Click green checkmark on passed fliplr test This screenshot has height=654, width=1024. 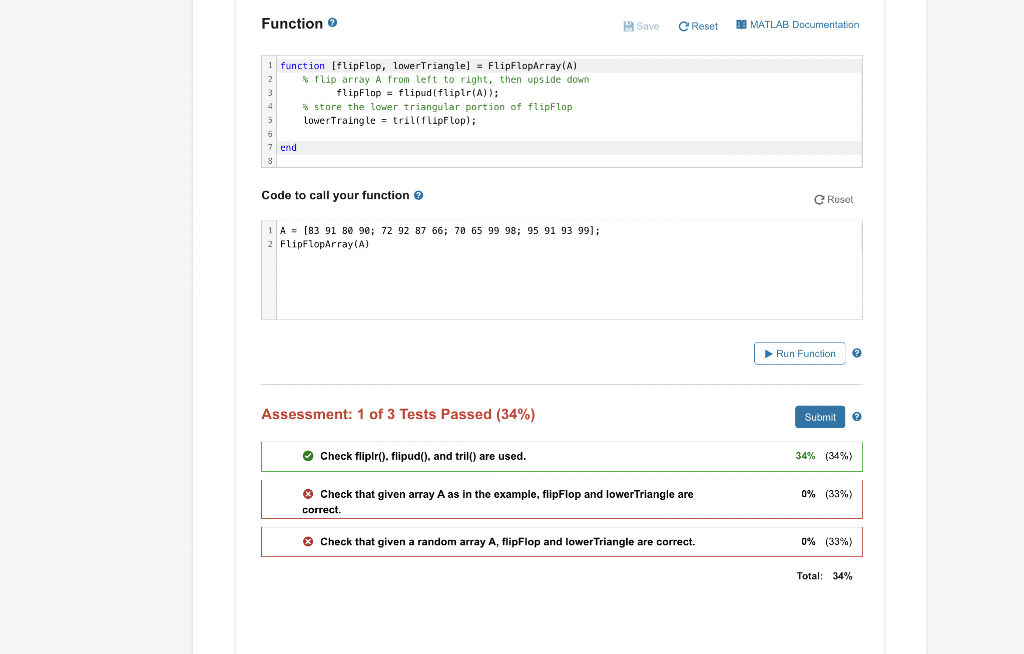click(x=308, y=456)
